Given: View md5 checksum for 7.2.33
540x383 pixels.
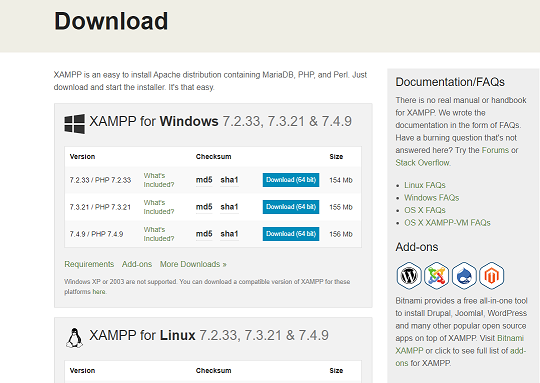Looking at the screenshot, I should [204, 180].
